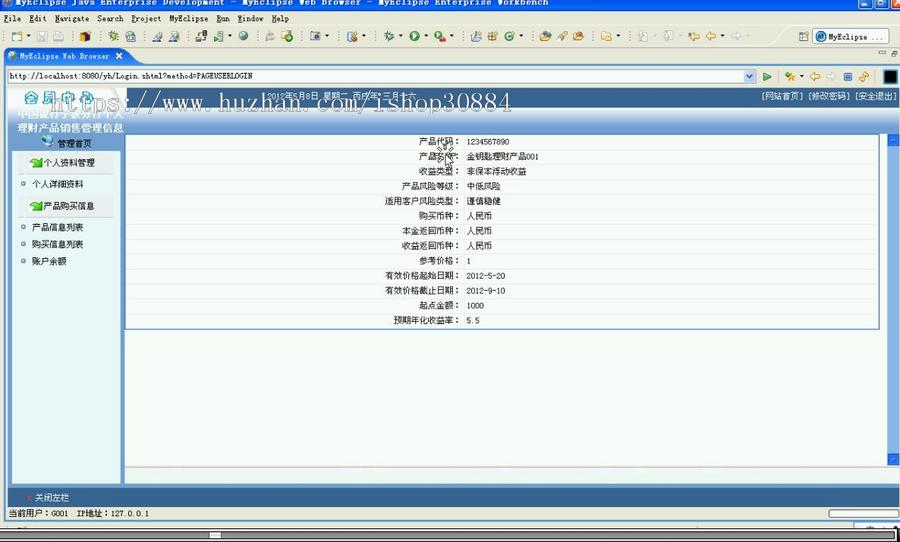Open the Search menu
This screenshot has width=900, height=542.
[110, 18]
